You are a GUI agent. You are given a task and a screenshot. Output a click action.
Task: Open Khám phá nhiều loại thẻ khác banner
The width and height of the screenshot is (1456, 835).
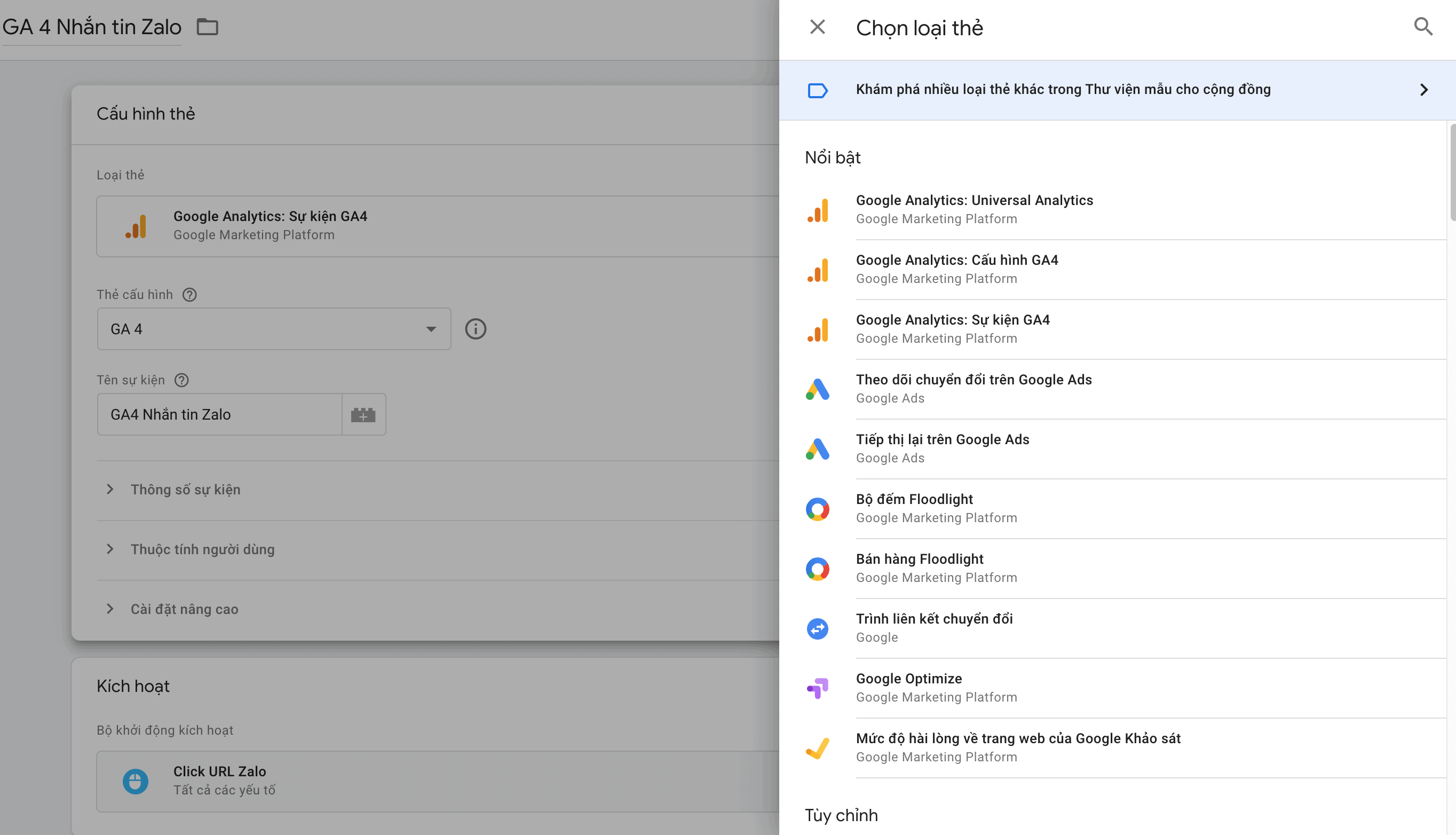(x=1117, y=90)
